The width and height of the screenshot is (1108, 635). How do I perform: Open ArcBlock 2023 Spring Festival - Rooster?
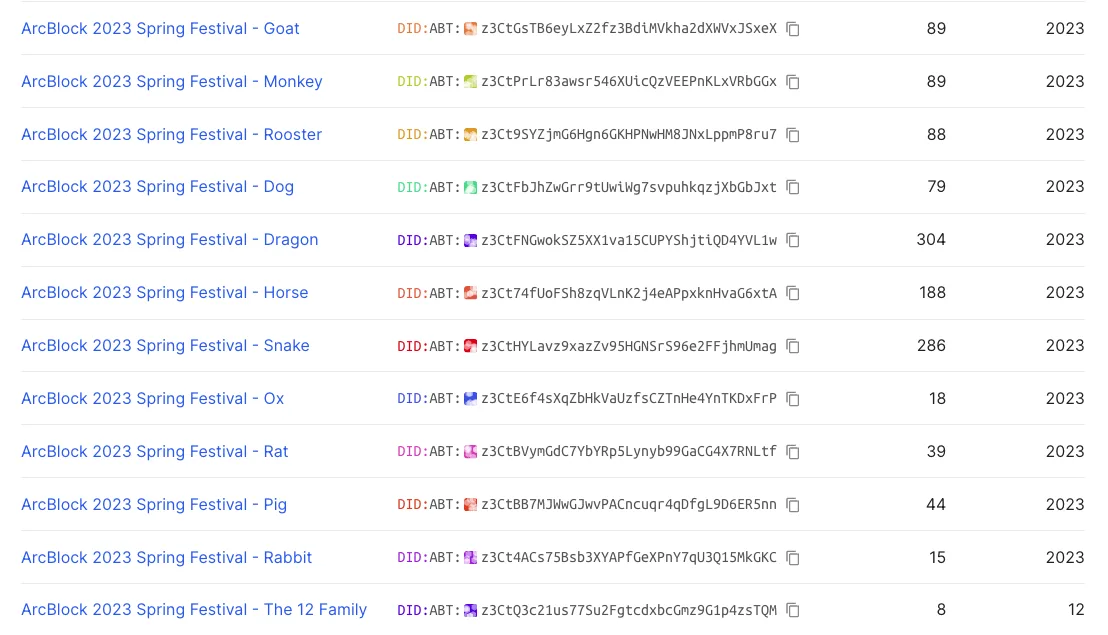tap(172, 134)
